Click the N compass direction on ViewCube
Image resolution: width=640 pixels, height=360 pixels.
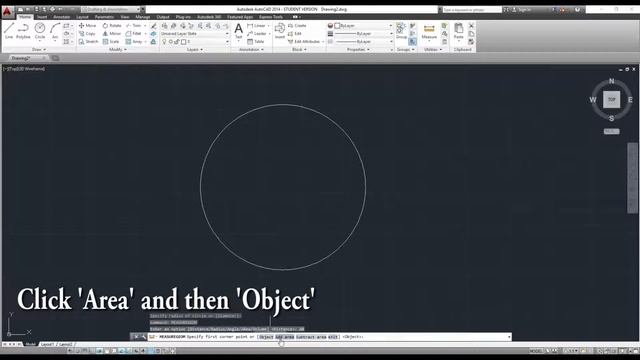tap(611, 81)
